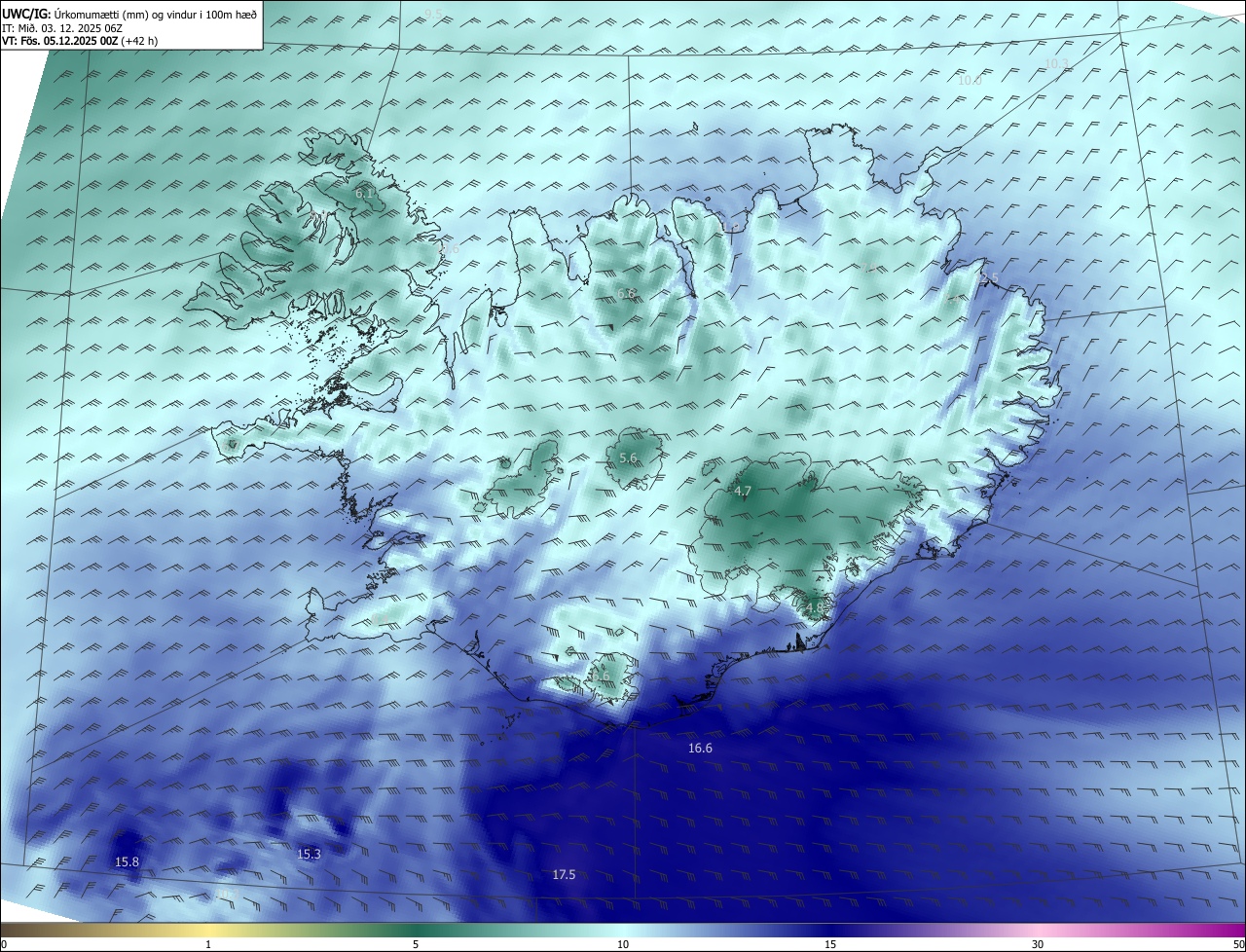The height and width of the screenshot is (952, 1246).
Task: Click the 4.7 value on Vatnajökull glacier
Action: (743, 491)
